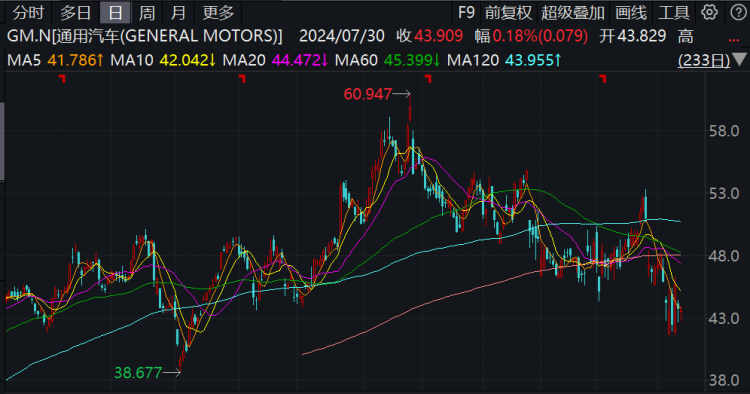Click the second red event flag marker
The image size is (750, 394).
click(x=243, y=79)
